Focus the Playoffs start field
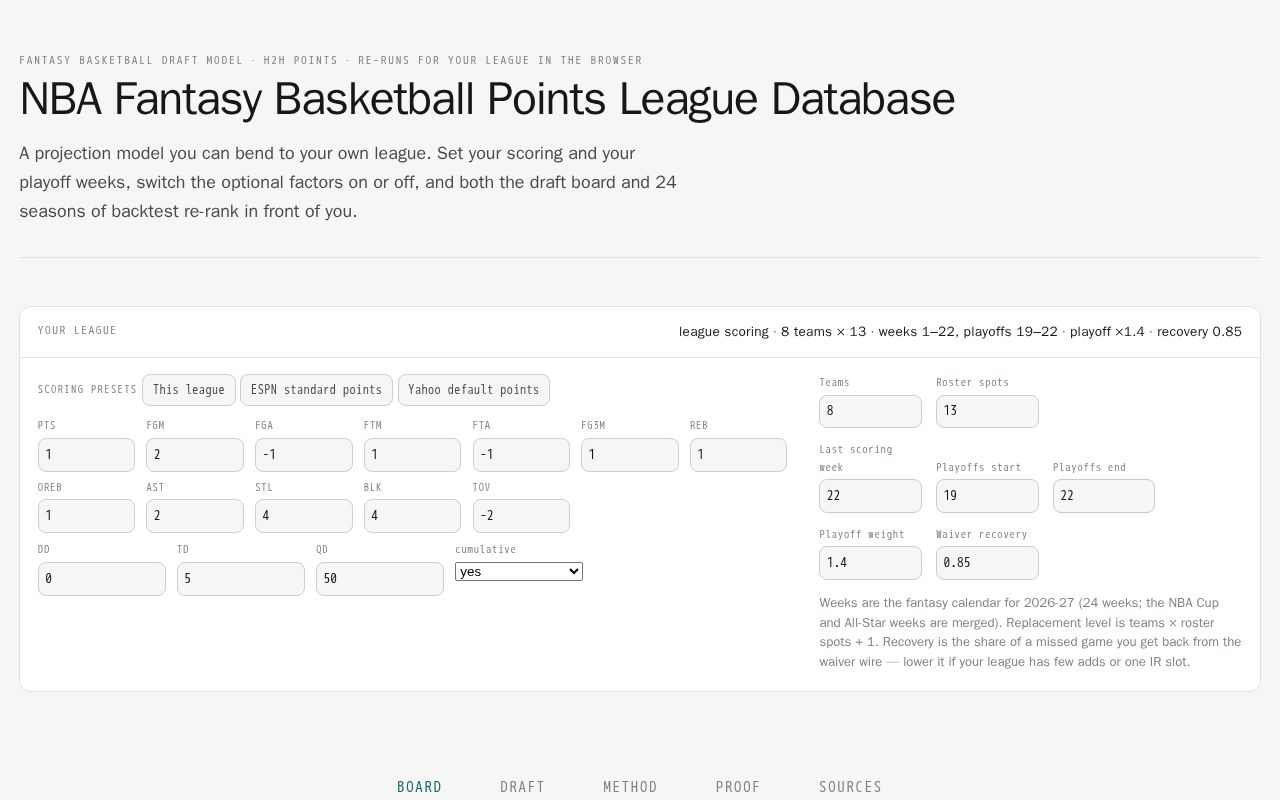This screenshot has width=1280, height=800. click(987, 496)
